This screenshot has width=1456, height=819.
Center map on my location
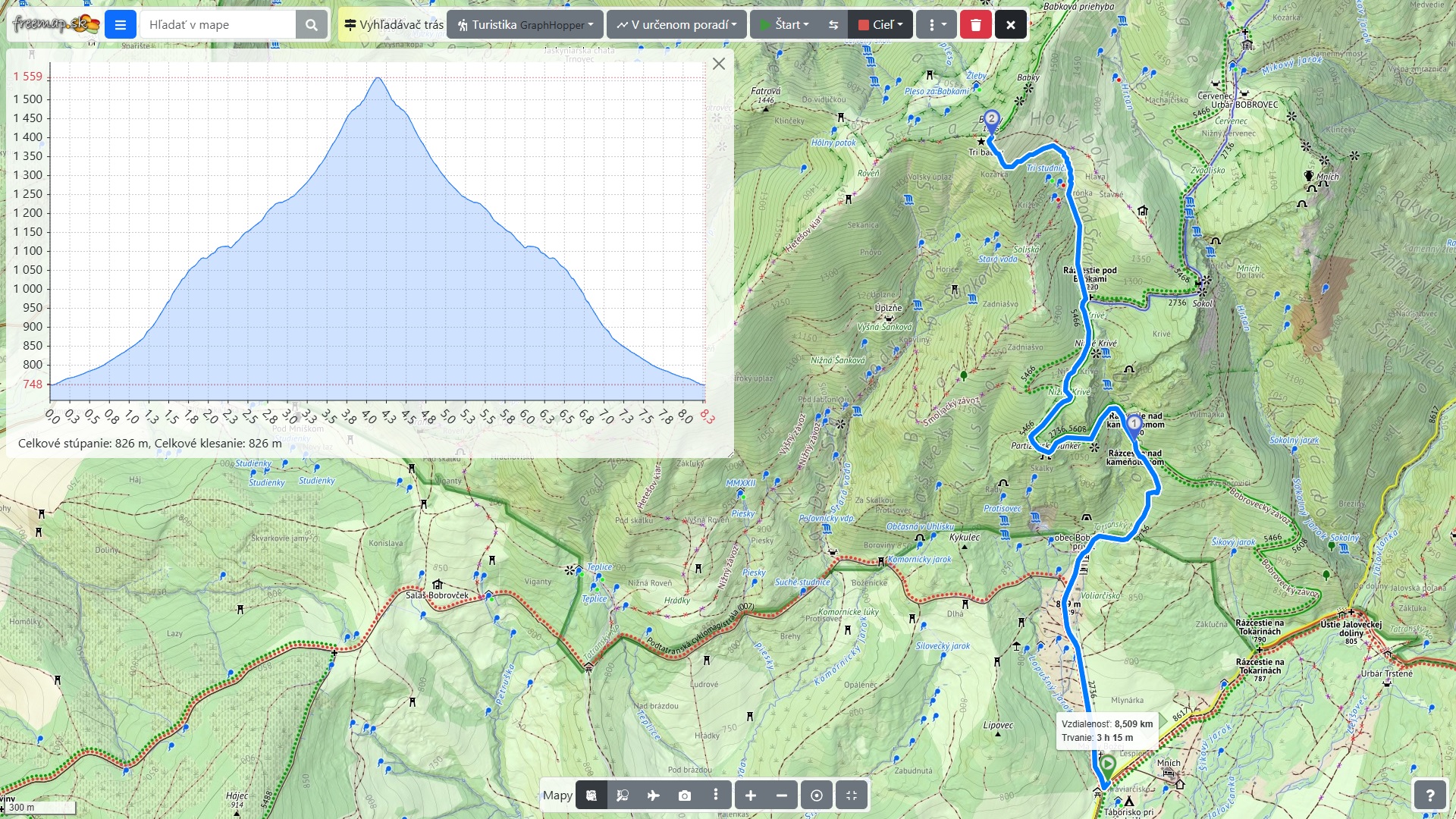pos(816,795)
